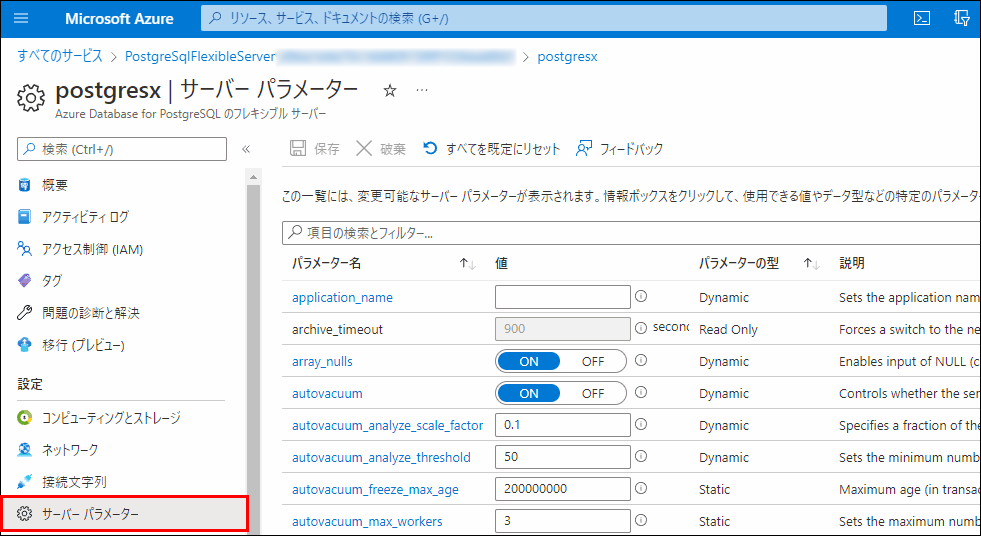The image size is (981, 536).
Task: Toggle the array_nulls ON/OFF switch
Action: [561, 362]
